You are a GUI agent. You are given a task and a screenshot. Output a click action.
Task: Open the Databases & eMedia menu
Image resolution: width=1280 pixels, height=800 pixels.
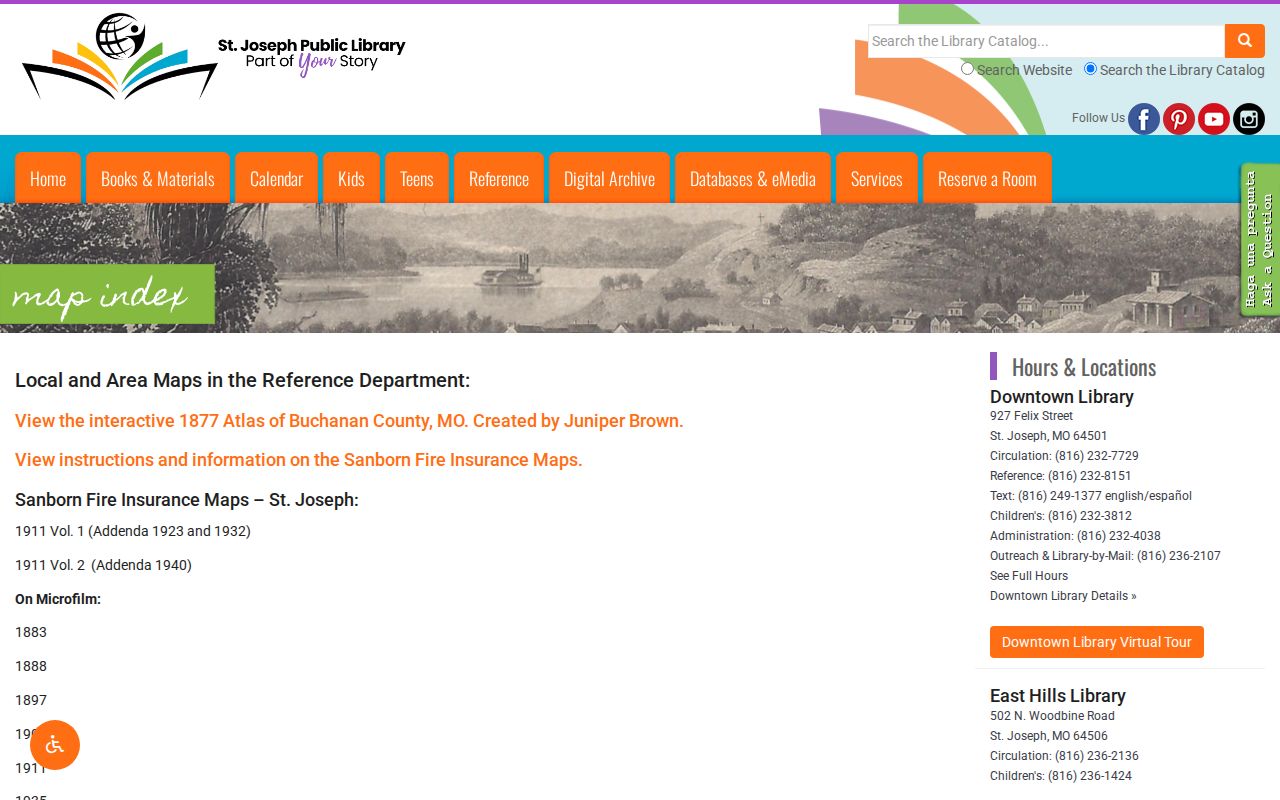[753, 178]
